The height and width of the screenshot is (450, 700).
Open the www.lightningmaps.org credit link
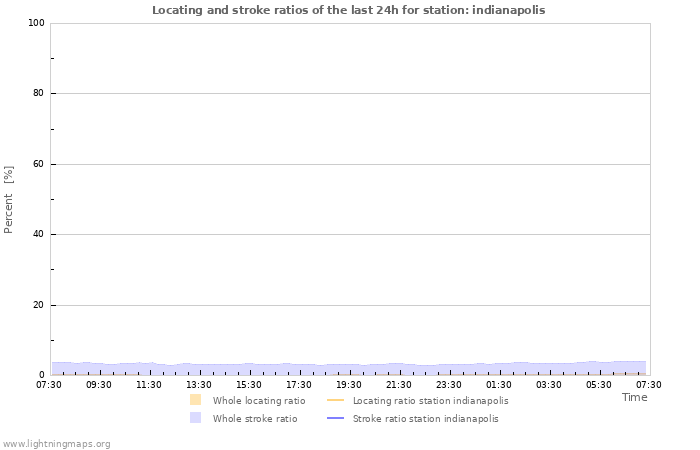click(x=56, y=444)
